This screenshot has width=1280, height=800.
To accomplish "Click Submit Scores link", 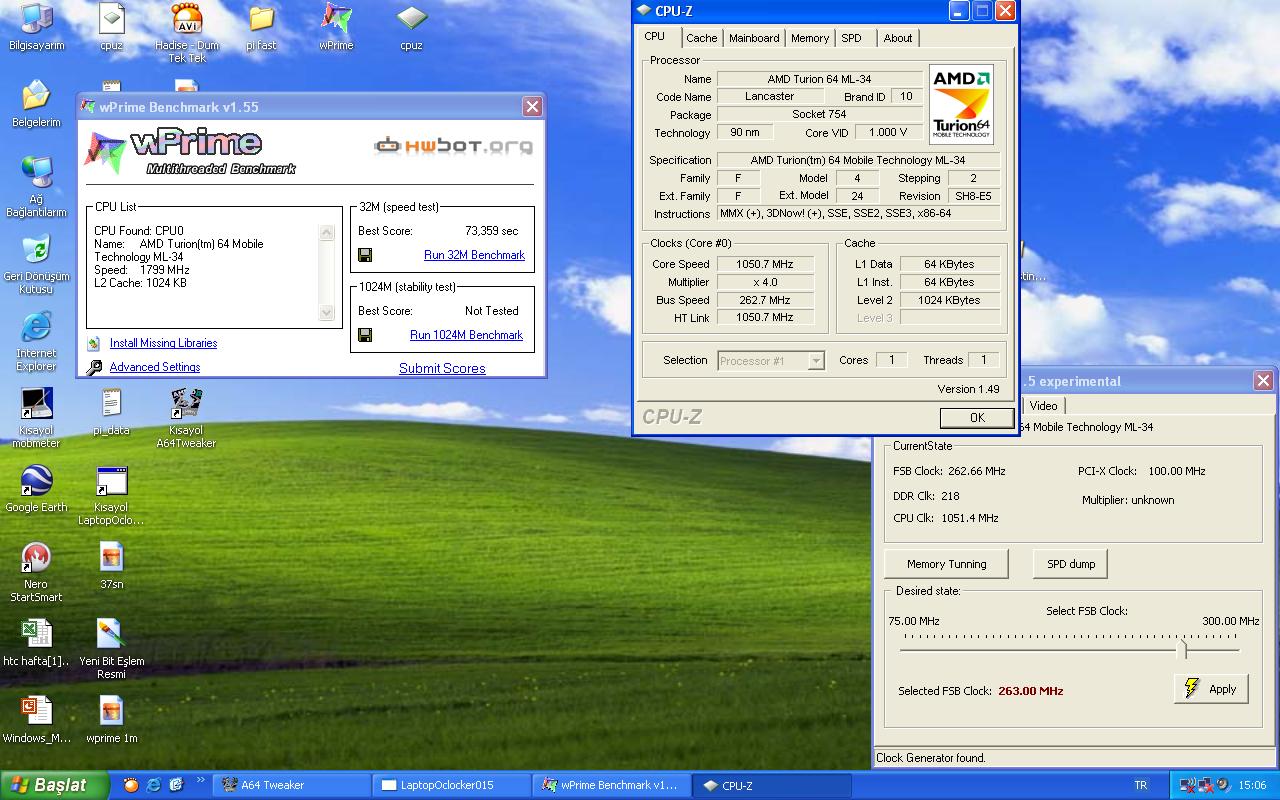I will [x=442, y=368].
